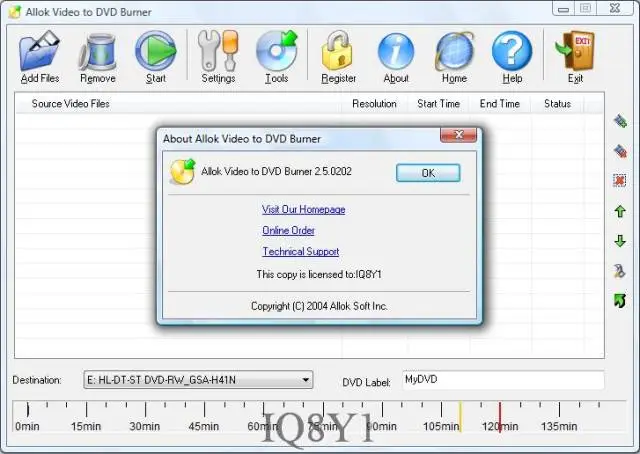Open the Technical Support link
Screen dimensions: 640x454
click(x=301, y=251)
